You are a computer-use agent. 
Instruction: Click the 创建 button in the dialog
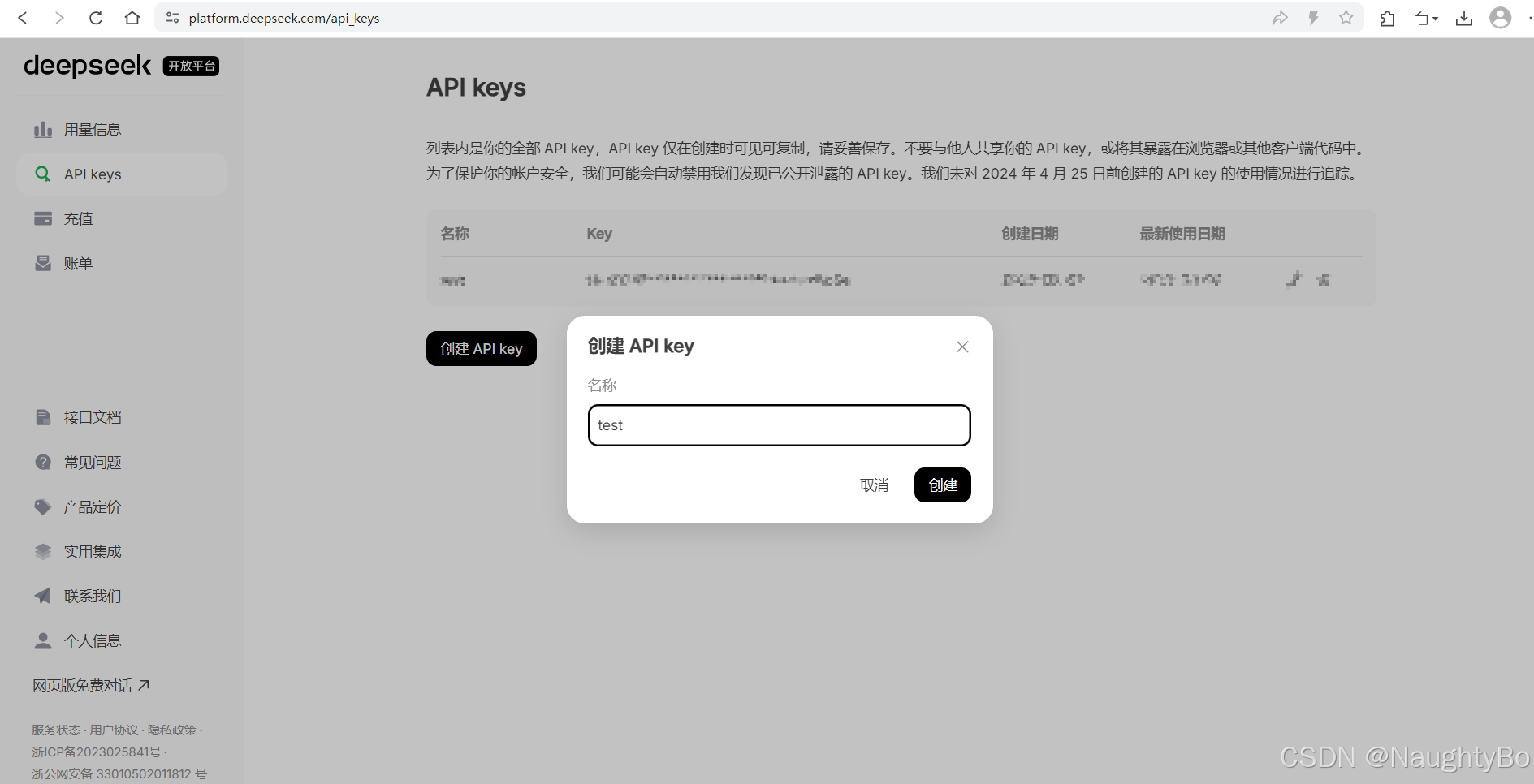(x=943, y=485)
